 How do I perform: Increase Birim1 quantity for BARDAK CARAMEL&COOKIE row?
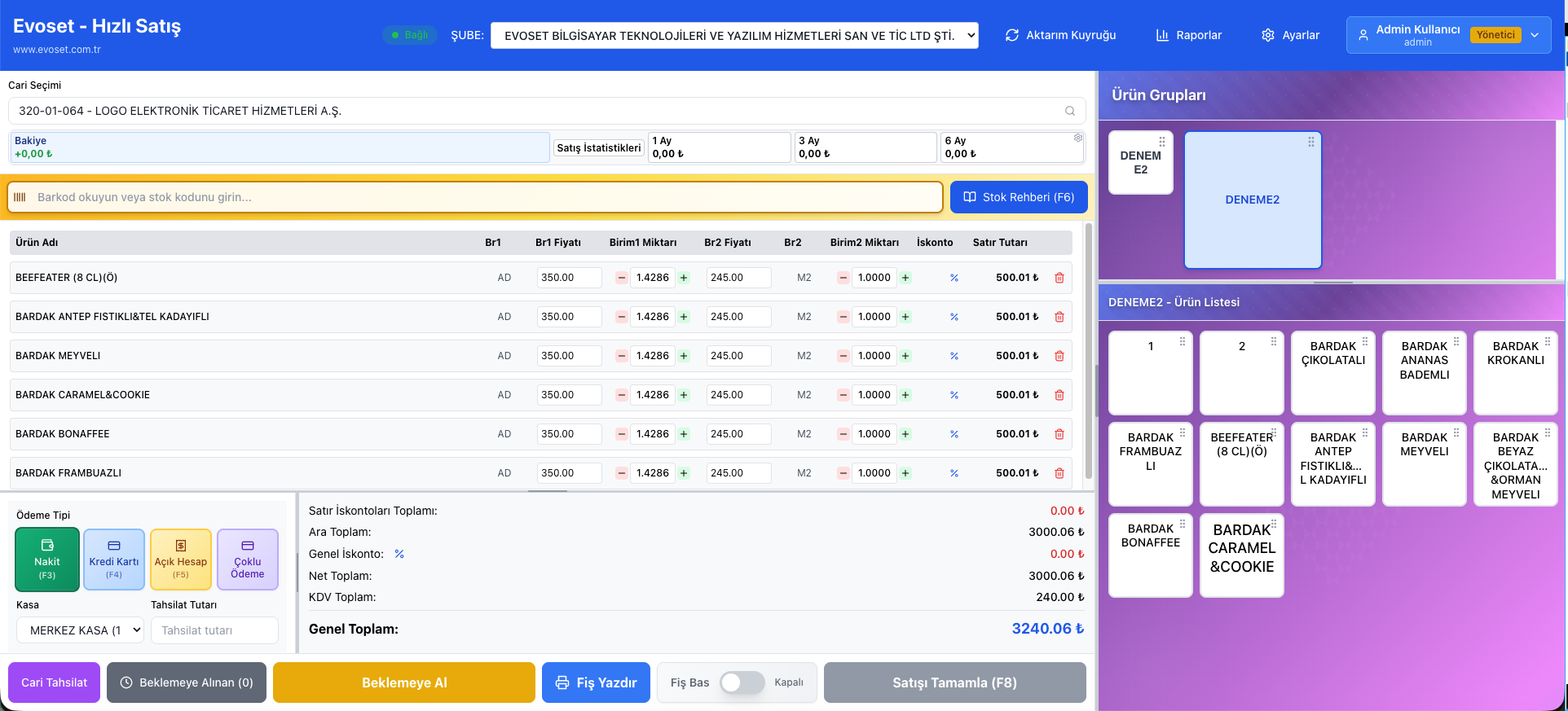(684, 395)
